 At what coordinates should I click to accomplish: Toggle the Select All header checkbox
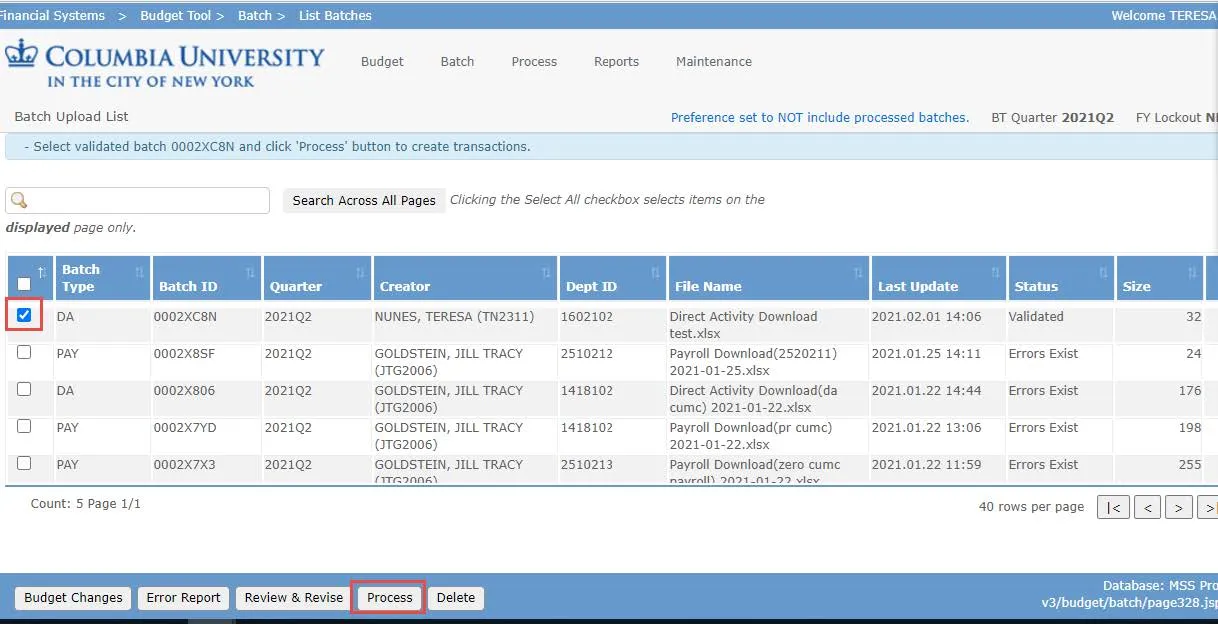[x=24, y=283]
